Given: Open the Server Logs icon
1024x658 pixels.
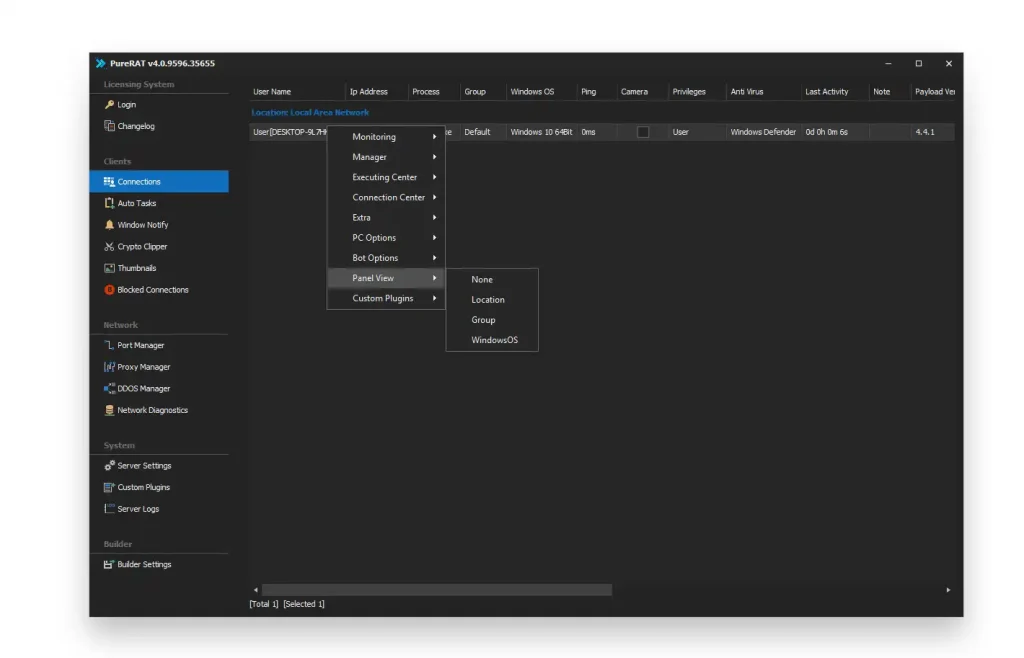Looking at the screenshot, I should click(110, 509).
